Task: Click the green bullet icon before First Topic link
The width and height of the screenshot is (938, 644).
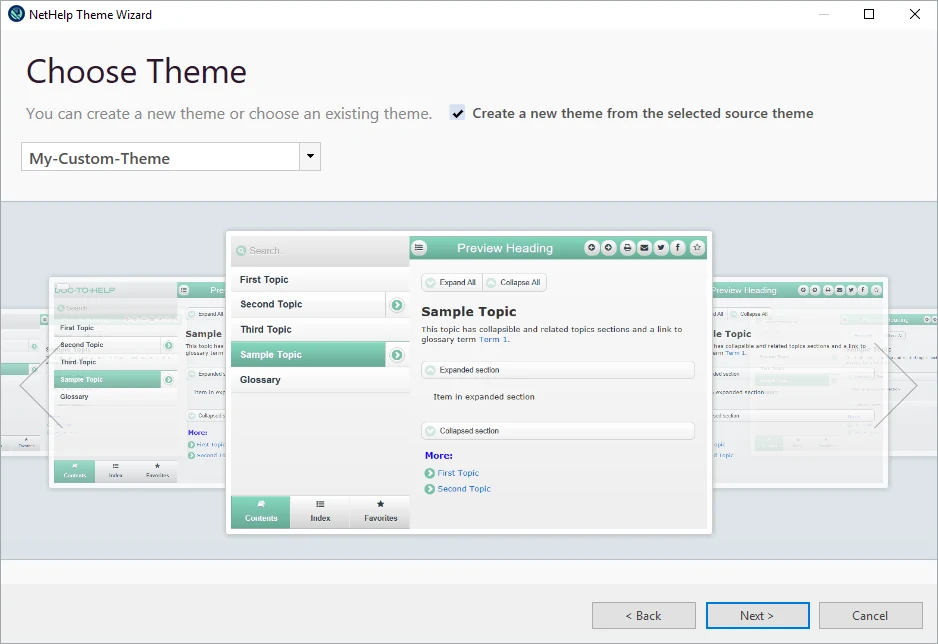Action: (x=430, y=473)
